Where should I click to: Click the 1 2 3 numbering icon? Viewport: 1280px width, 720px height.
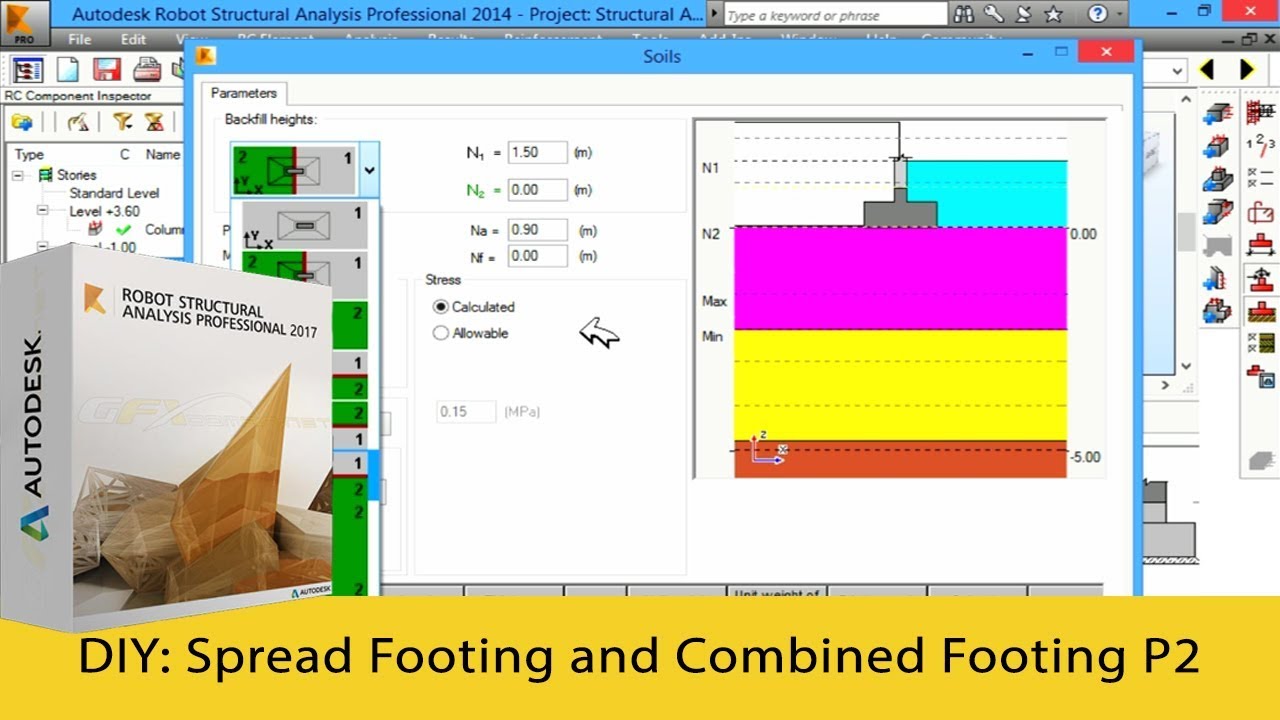[x=1260, y=146]
